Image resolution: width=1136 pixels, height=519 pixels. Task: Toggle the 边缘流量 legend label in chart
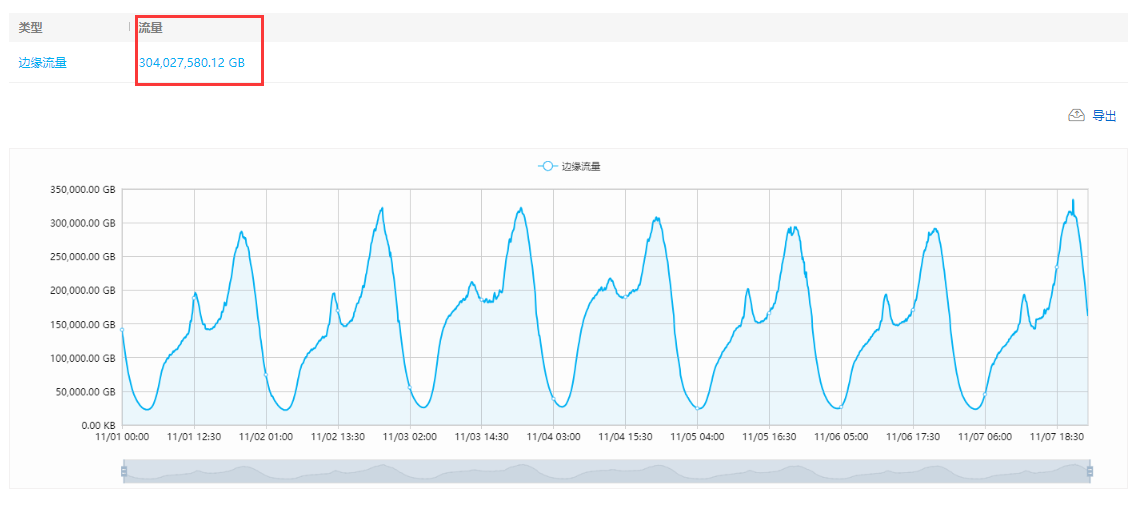click(x=581, y=166)
